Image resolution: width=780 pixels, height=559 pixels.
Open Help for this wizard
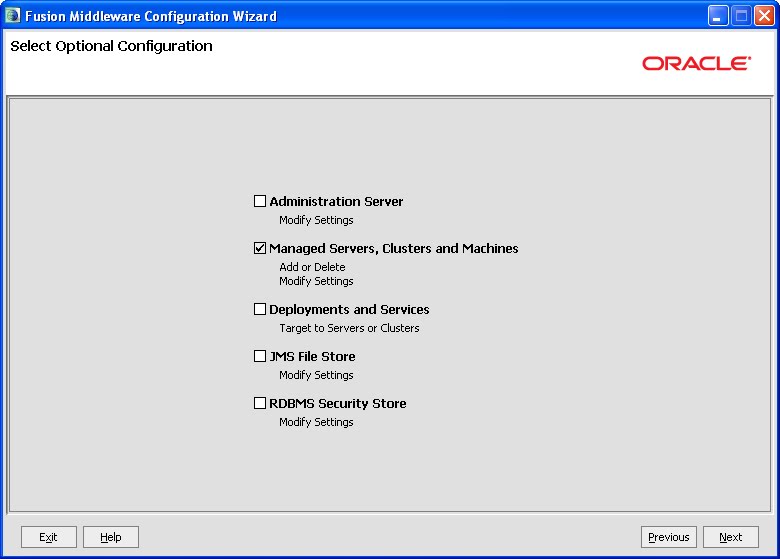coord(110,537)
